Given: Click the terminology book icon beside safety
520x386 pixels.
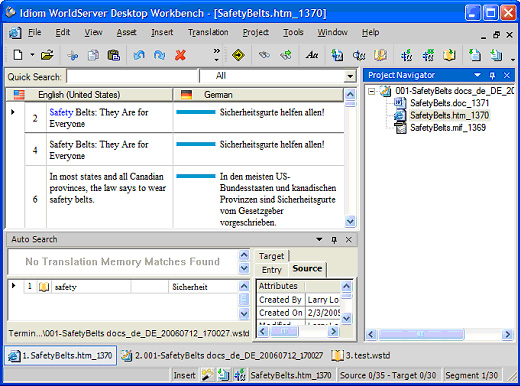Looking at the screenshot, I should tap(44, 287).
